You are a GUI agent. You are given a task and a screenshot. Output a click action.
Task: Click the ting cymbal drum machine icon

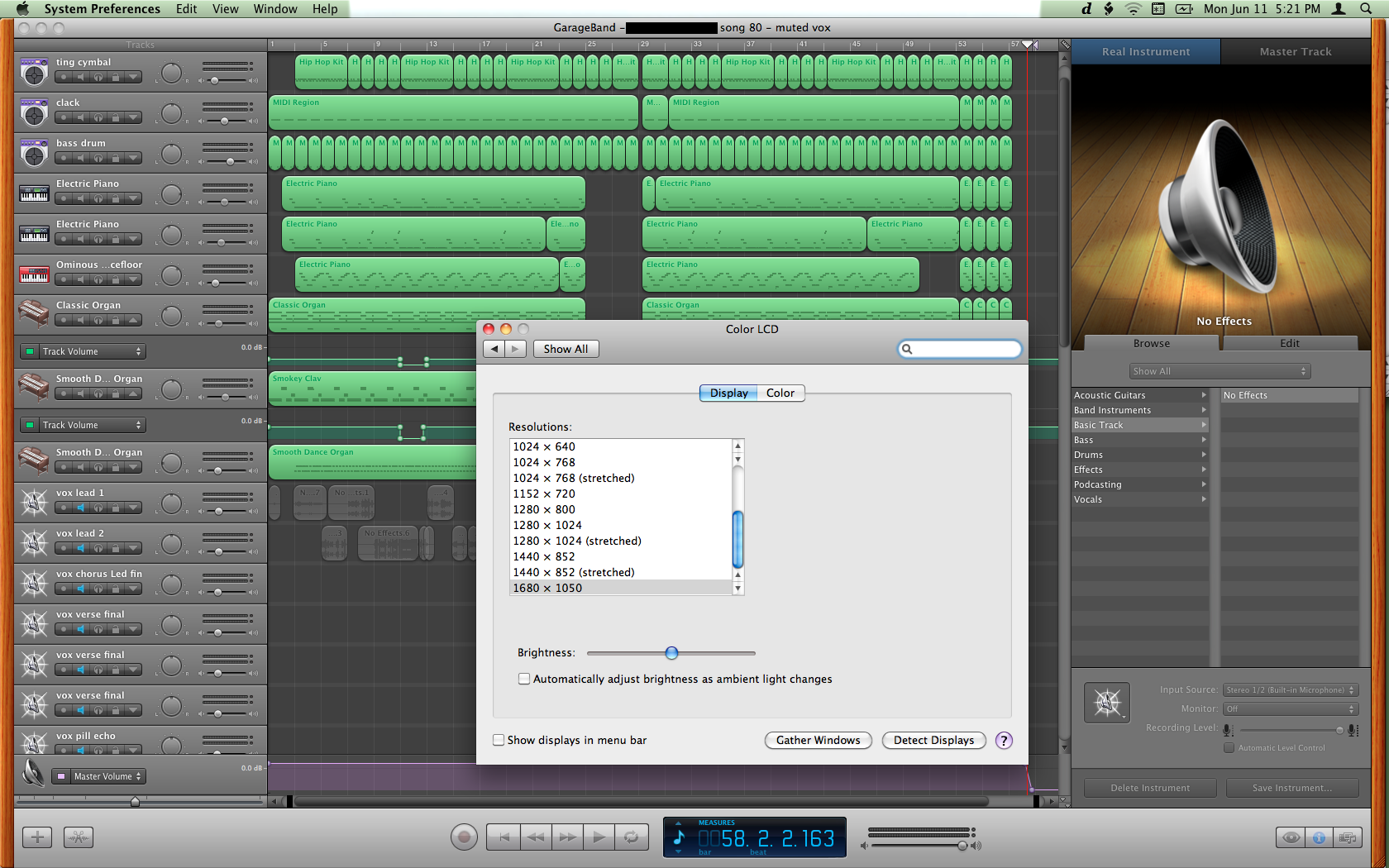(x=34, y=72)
